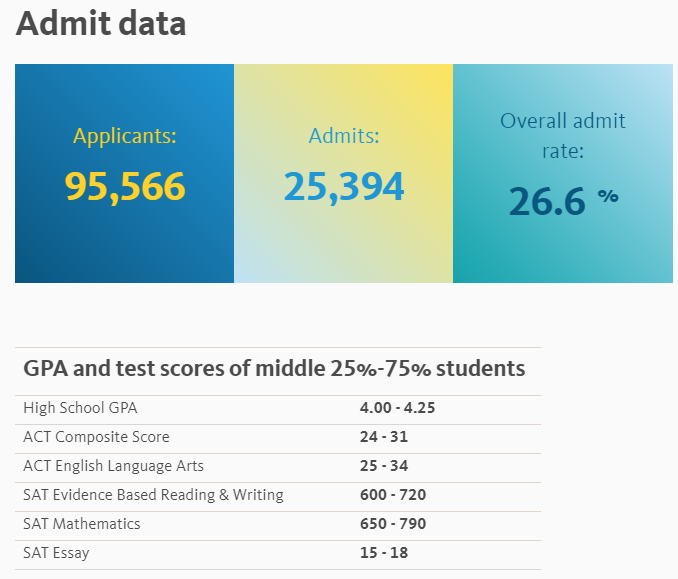Click SAT Evidence Based Reading & Writing label
The width and height of the screenshot is (678, 579).
(153, 495)
